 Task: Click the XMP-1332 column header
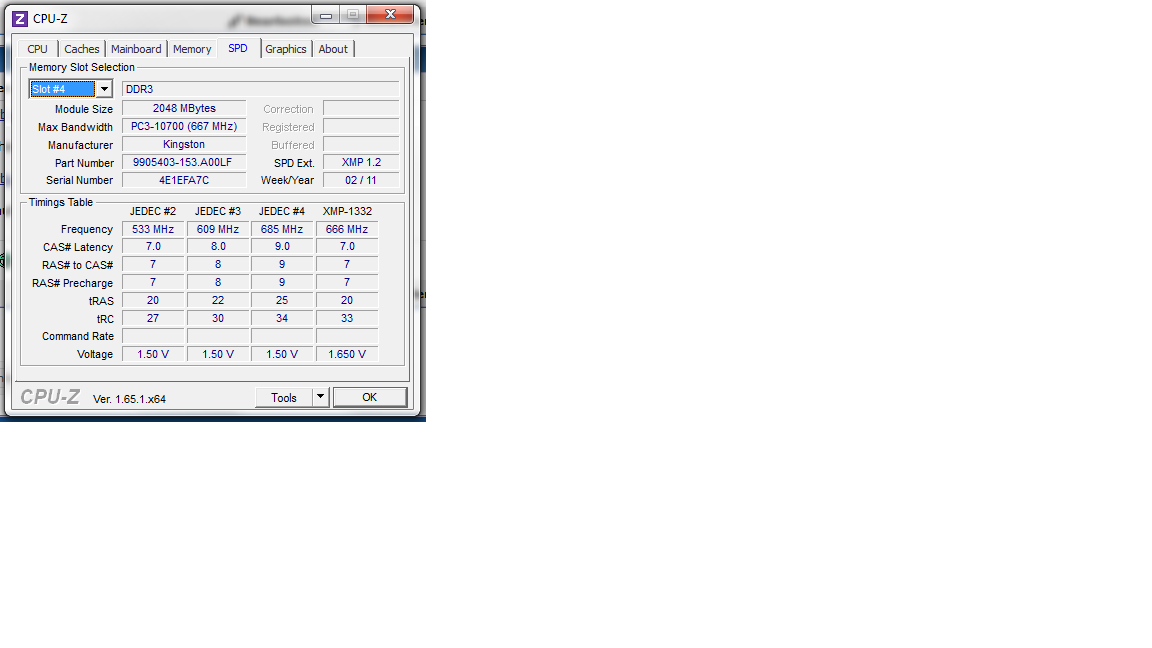(347, 211)
